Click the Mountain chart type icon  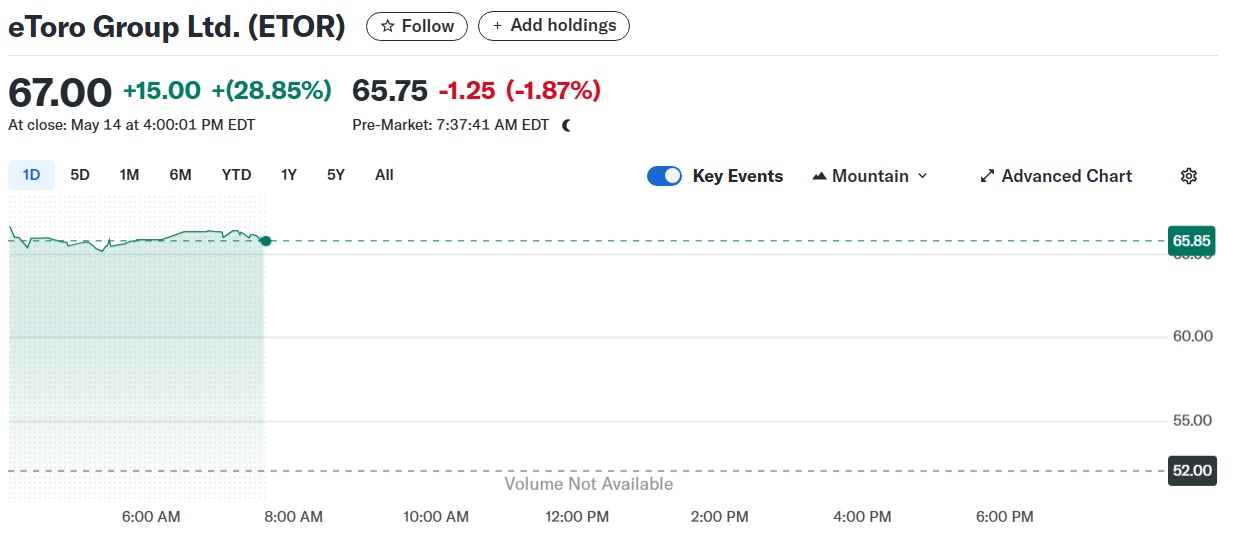[x=820, y=176]
